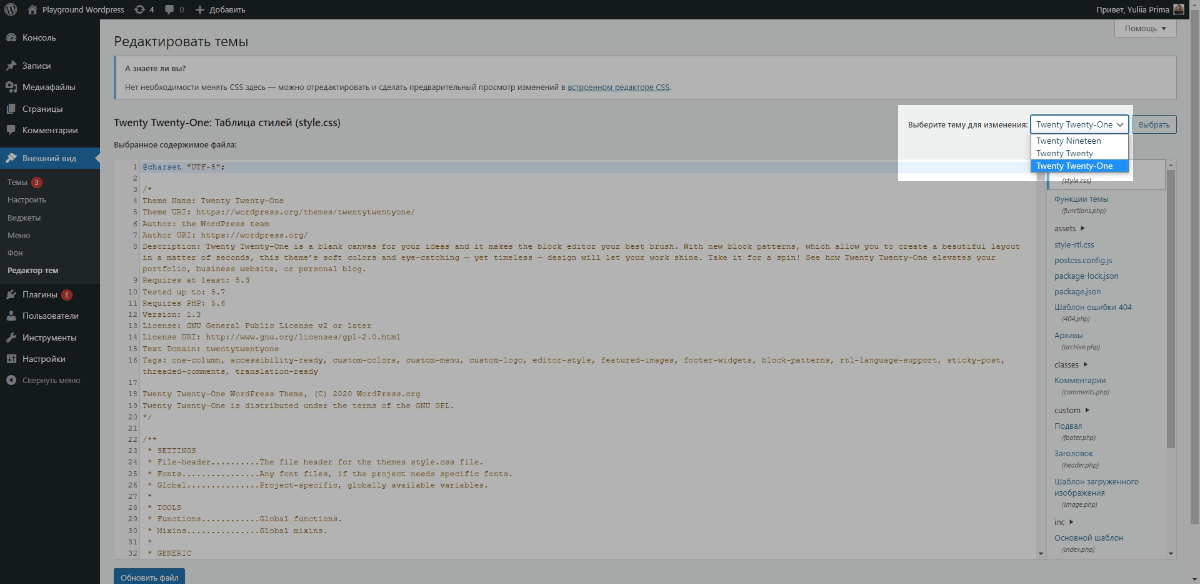The width and height of the screenshot is (1200, 584).
Task: Open Темы submenu item with badge
Action: 24,183
